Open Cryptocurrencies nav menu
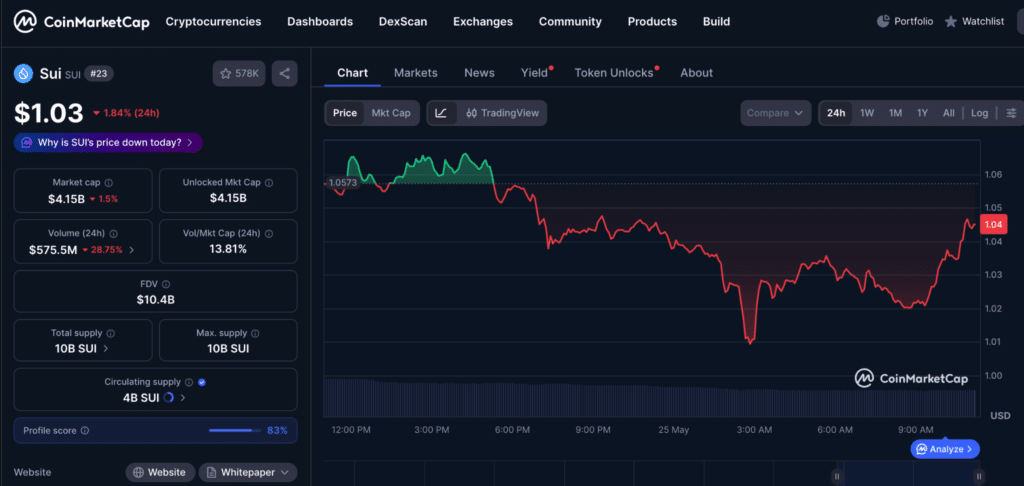The height and width of the screenshot is (486, 1024). coord(214,22)
